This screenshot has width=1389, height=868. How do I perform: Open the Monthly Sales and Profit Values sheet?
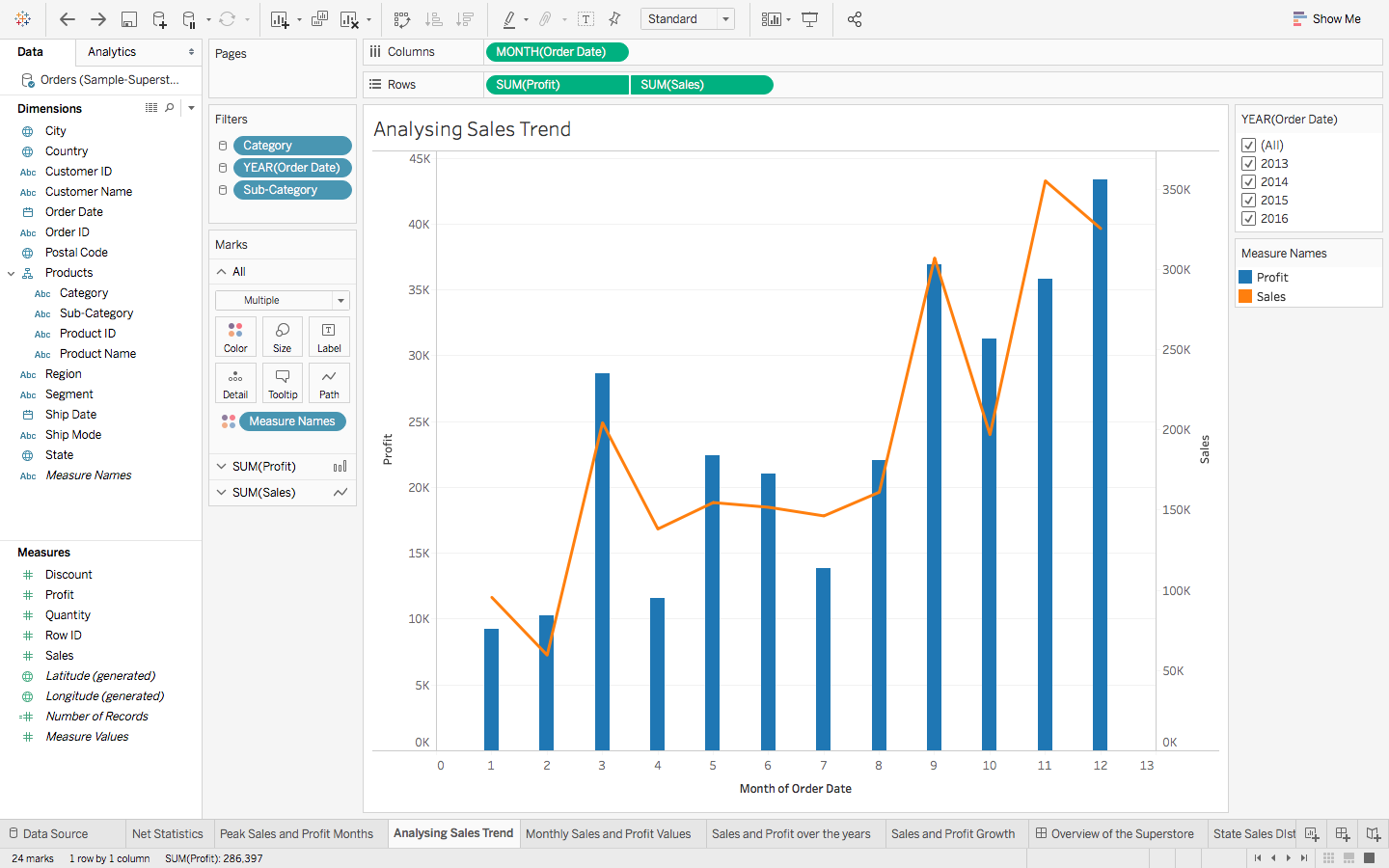pos(610,833)
